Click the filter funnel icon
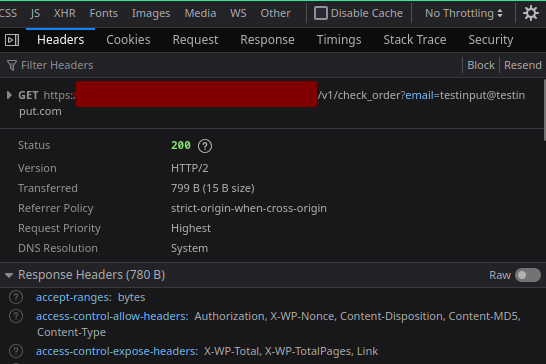Screen dimensions: 546x364 pyautogui.click(x=12, y=65)
